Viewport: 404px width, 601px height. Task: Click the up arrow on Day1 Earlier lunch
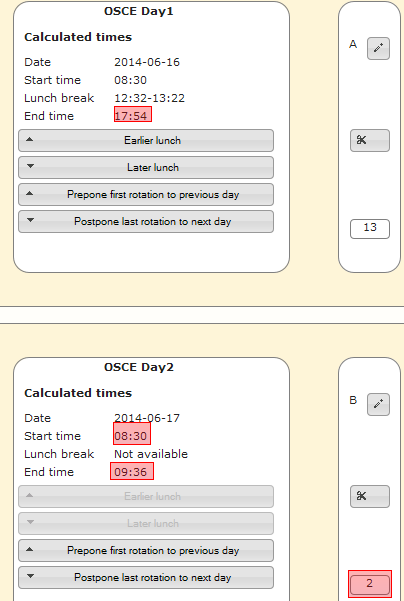30,140
